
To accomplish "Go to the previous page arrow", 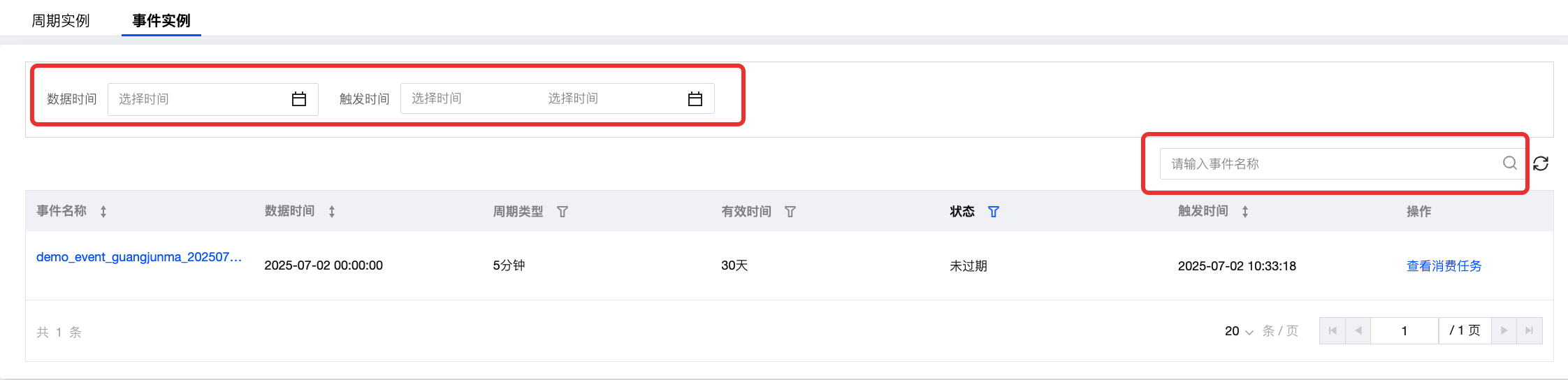I will pos(1358,330).
